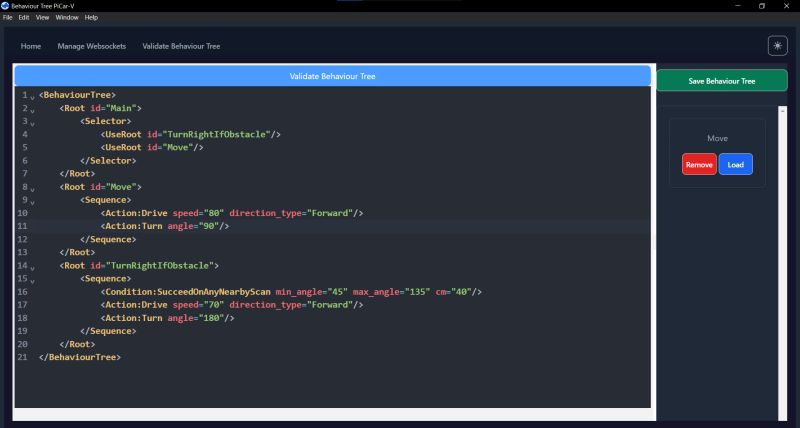The height and width of the screenshot is (428, 800).
Task: Click the min_angle="45" attribute
Action: point(312,292)
